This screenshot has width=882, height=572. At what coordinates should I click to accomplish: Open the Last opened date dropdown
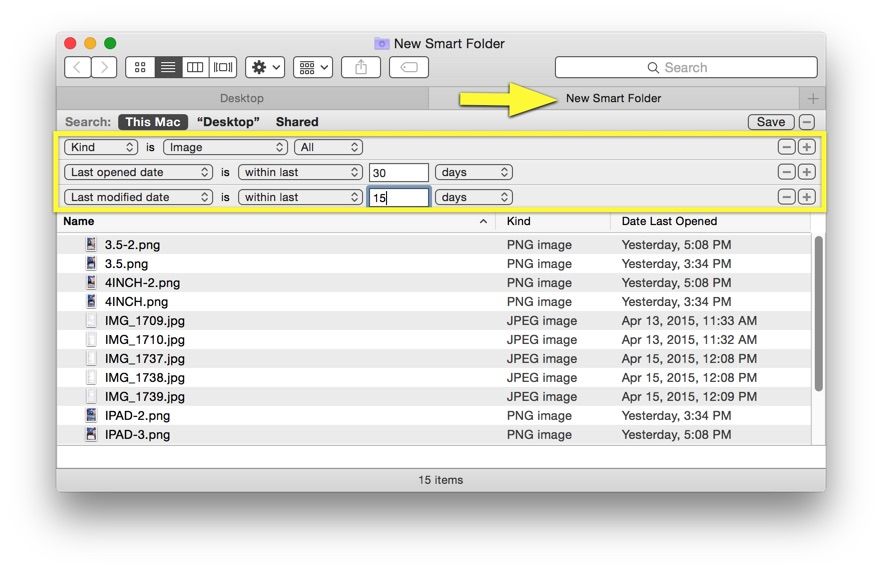click(x=138, y=172)
